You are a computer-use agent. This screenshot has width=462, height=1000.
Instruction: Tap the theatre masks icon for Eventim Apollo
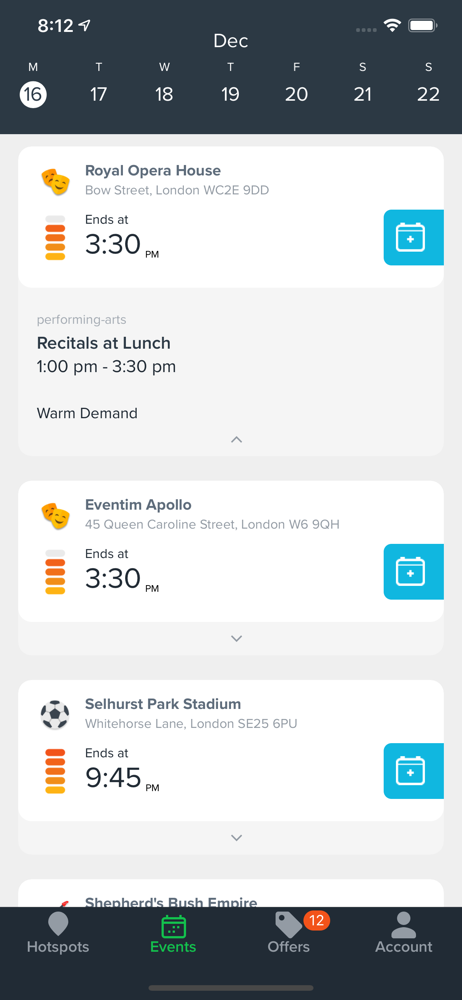click(x=56, y=515)
